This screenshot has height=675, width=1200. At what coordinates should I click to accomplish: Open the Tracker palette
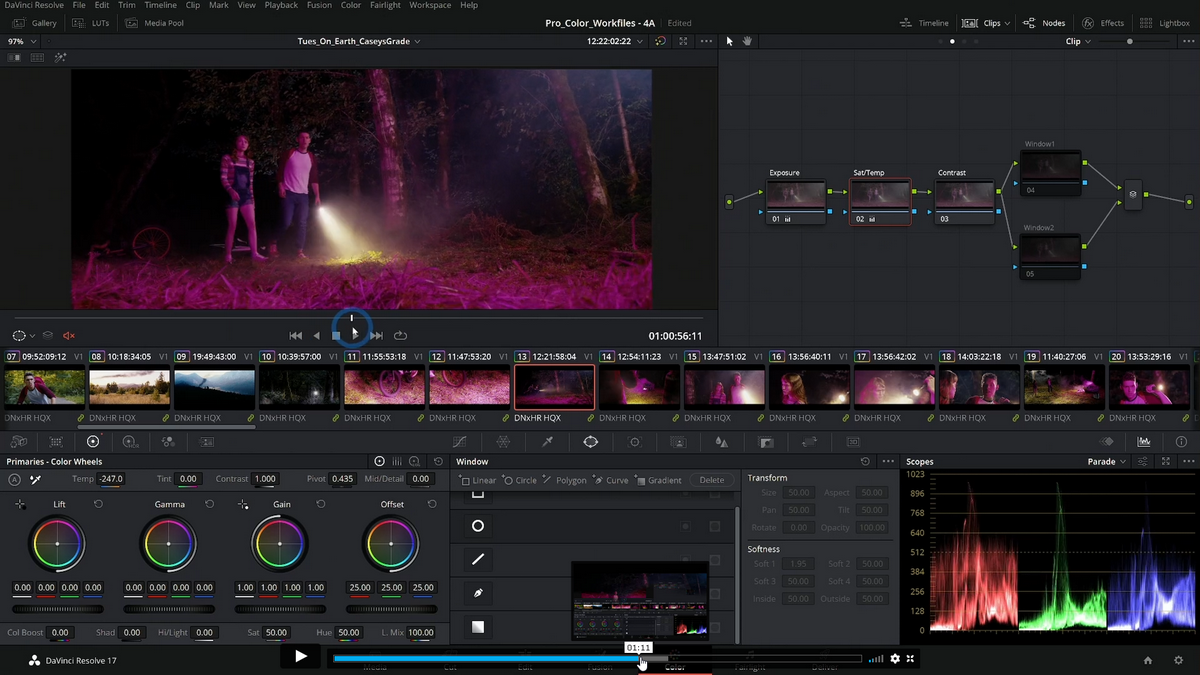coord(634,441)
